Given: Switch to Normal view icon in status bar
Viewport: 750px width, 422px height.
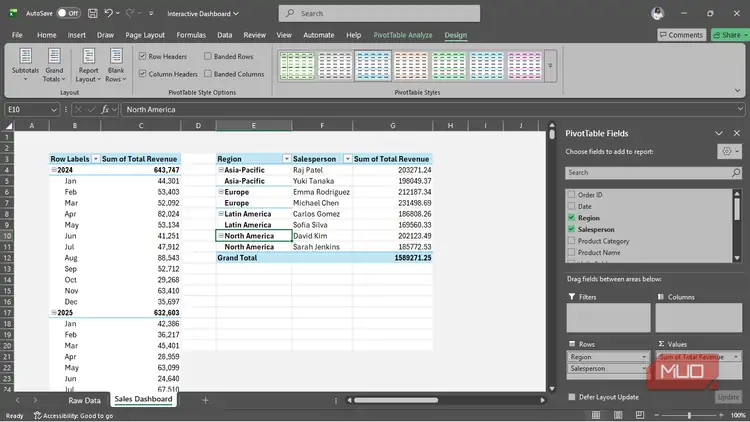Looking at the screenshot, I should pos(596,415).
